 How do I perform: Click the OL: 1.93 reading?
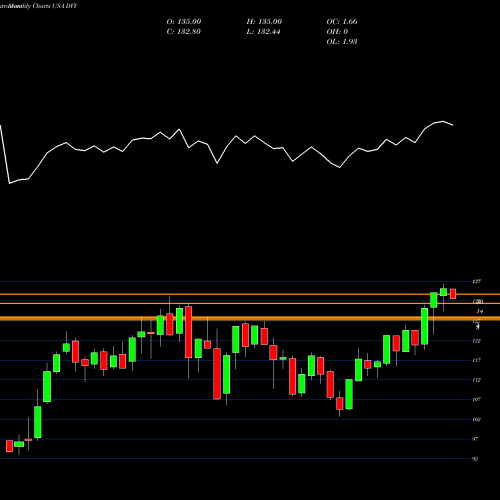click(342, 41)
